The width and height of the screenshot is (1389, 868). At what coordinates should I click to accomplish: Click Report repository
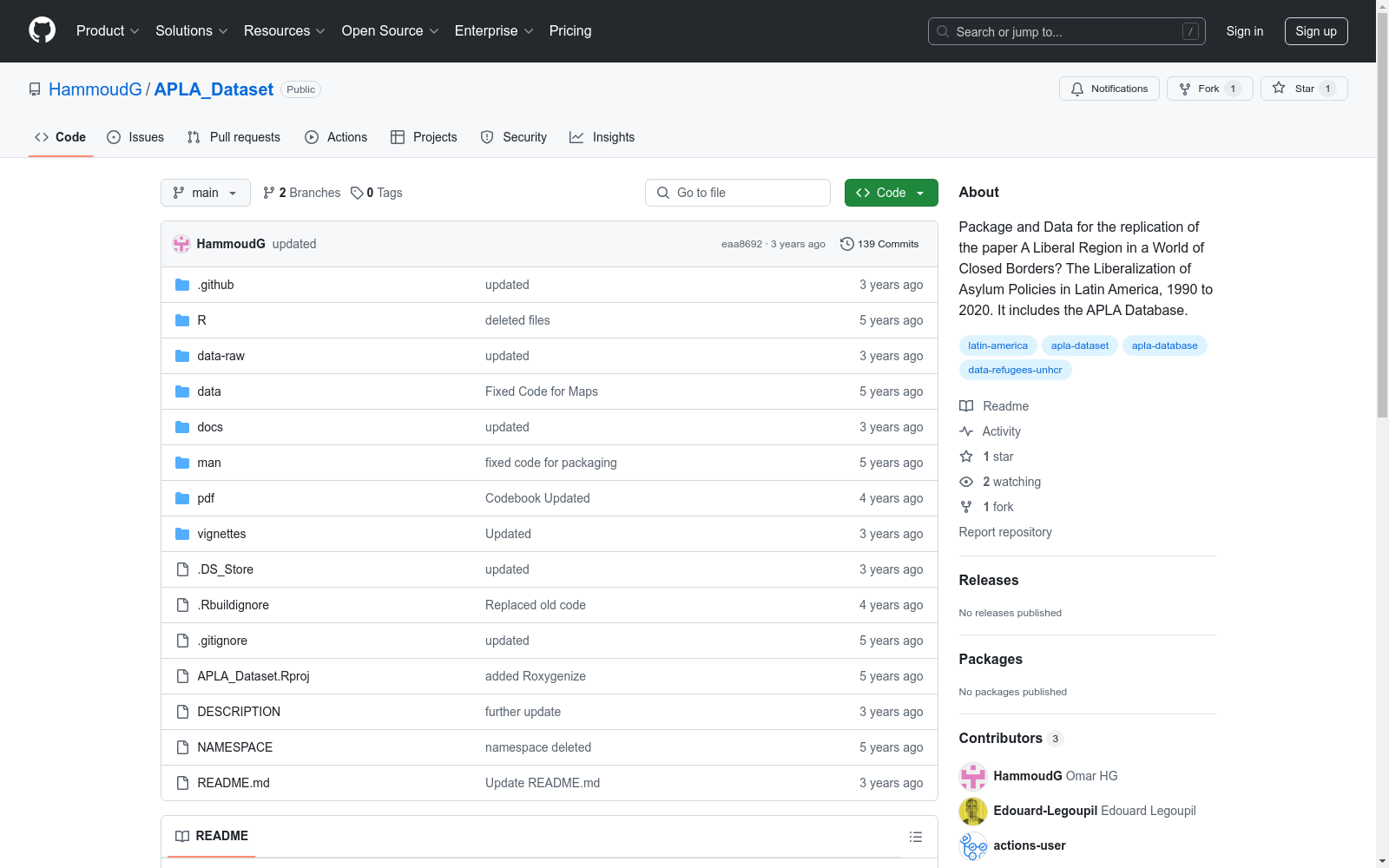tap(1005, 532)
